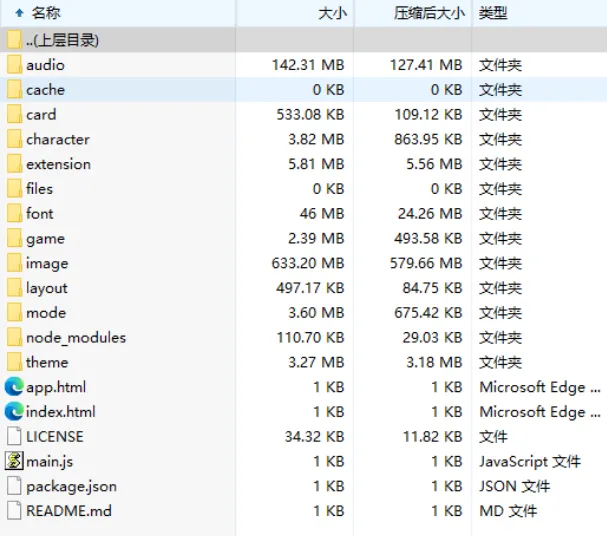
Task: Select the card folder icon
Action: point(14,114)
